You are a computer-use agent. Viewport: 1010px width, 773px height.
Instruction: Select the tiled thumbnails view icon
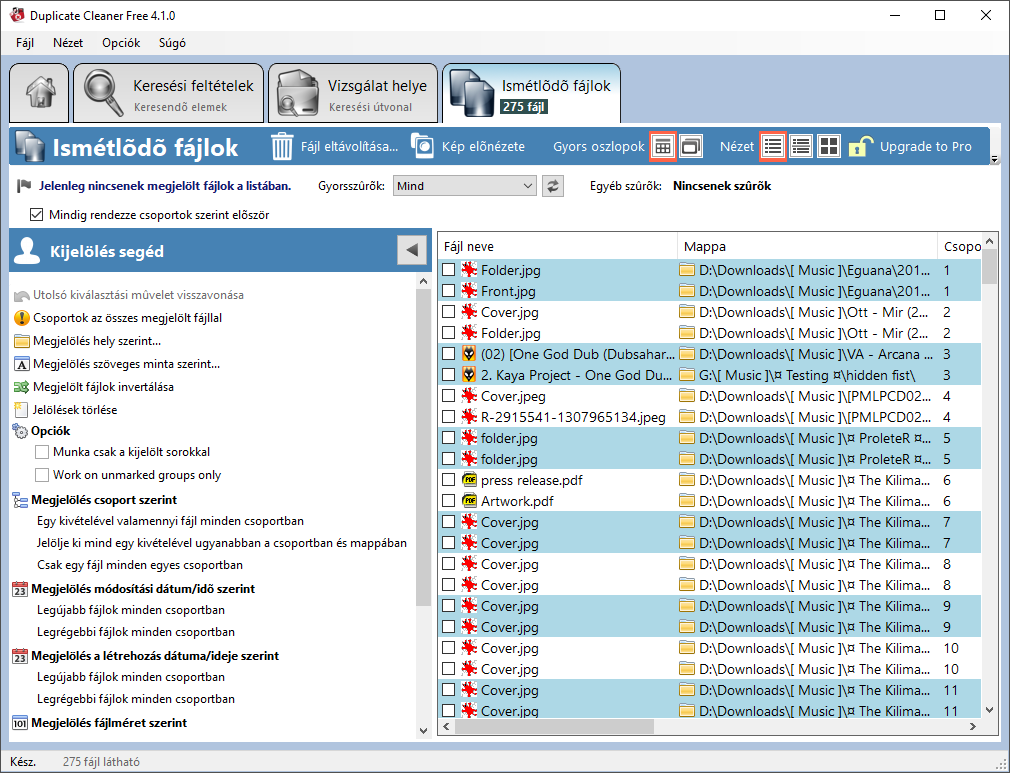[x=829, y=145]
